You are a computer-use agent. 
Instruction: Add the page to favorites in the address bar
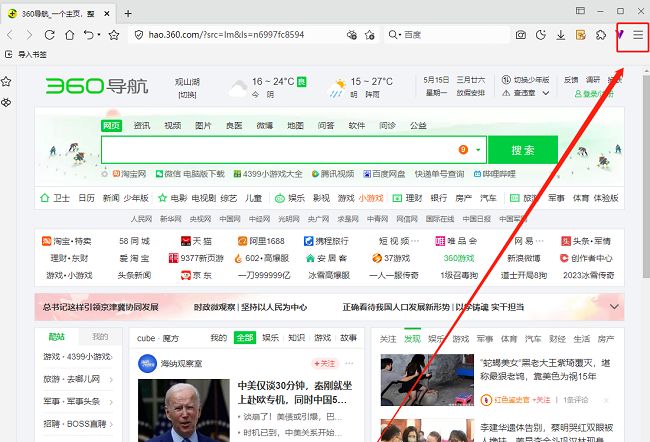tap(370, 35)
